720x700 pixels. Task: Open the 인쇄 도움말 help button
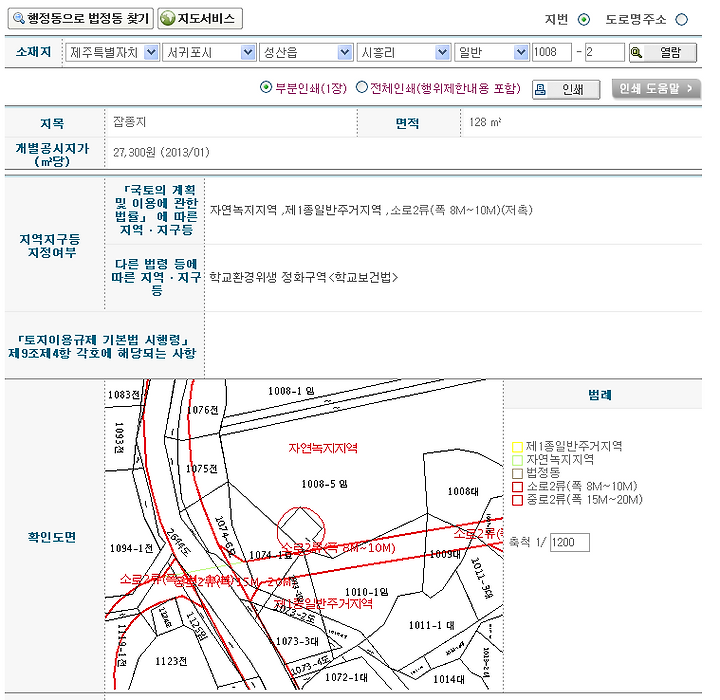point(656,88)
